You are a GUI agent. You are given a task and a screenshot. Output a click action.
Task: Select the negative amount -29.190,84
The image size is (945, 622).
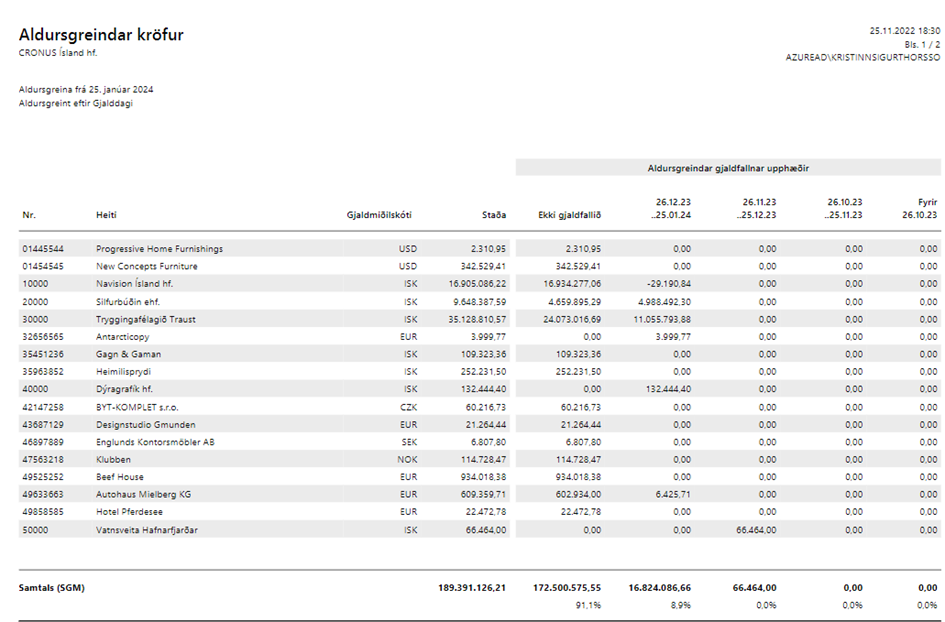pos(664,284)
